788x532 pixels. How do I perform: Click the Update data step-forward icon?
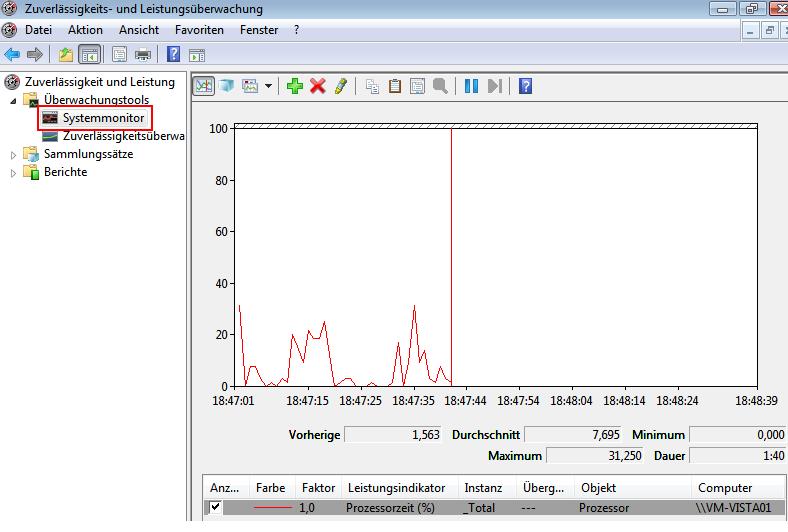coord(494,86)
